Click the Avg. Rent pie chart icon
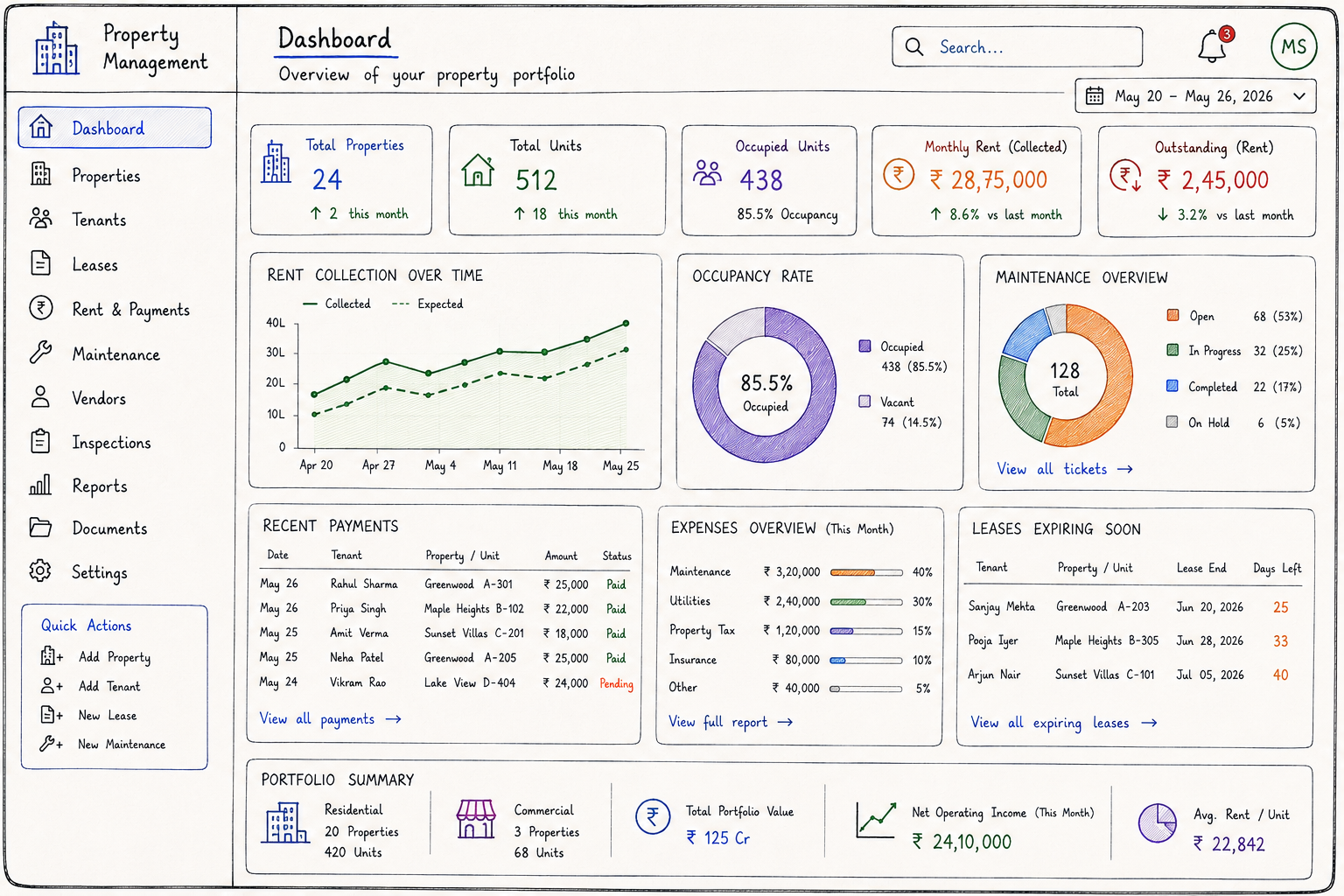1344x896 pixels. tap(1158, 823)
